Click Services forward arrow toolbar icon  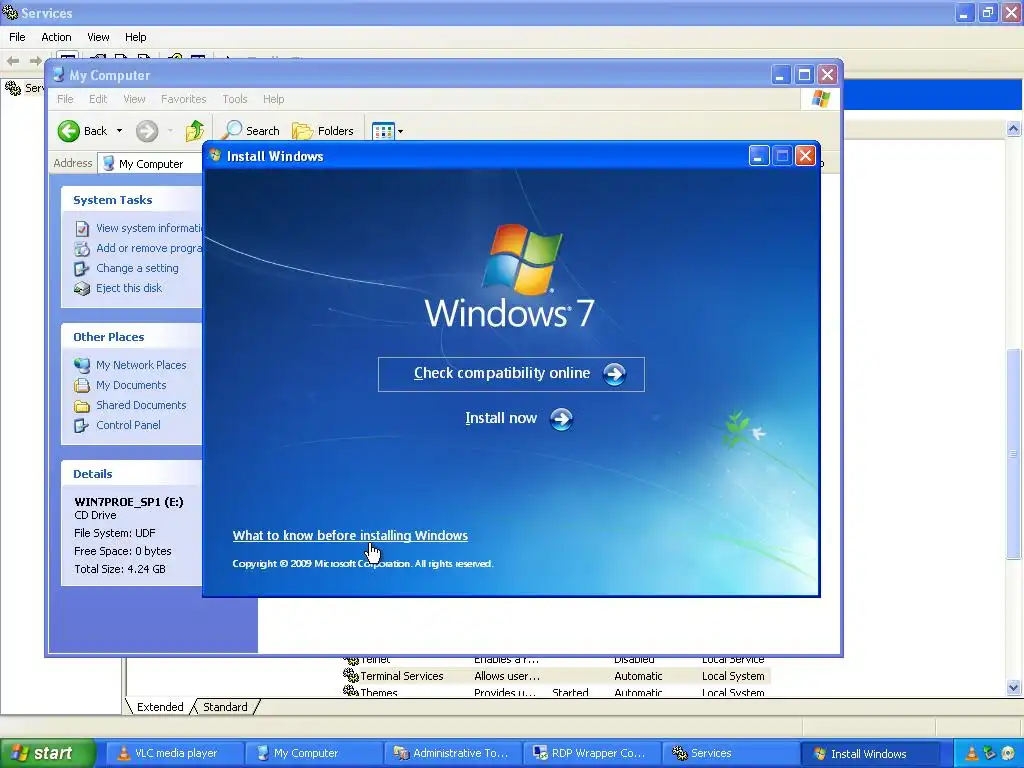tap(35, 61)
